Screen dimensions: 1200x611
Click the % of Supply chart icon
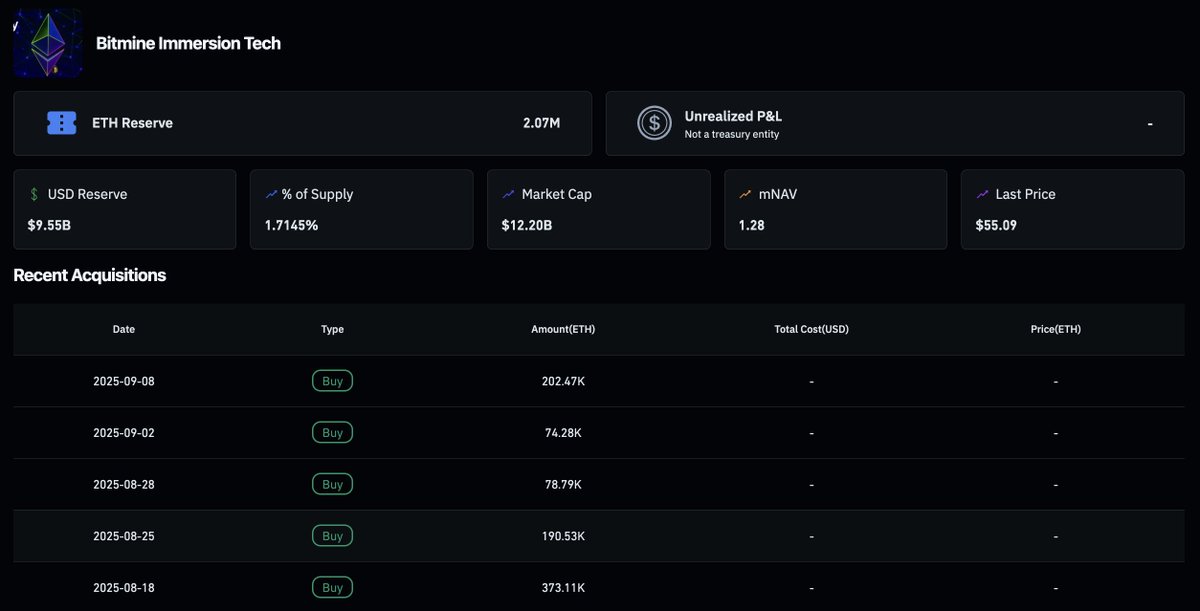click(x=271, y=193)
